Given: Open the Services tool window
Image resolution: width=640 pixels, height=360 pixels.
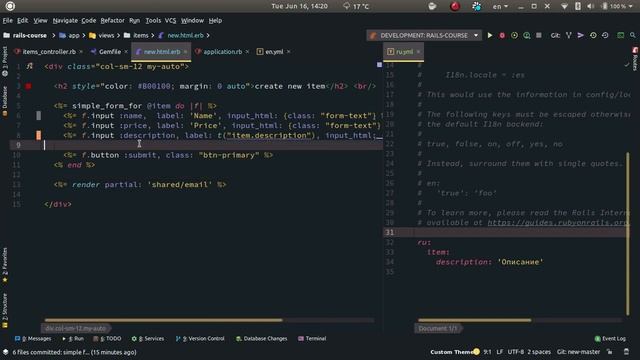Looking at the screenshot, I should coord(148,339).
